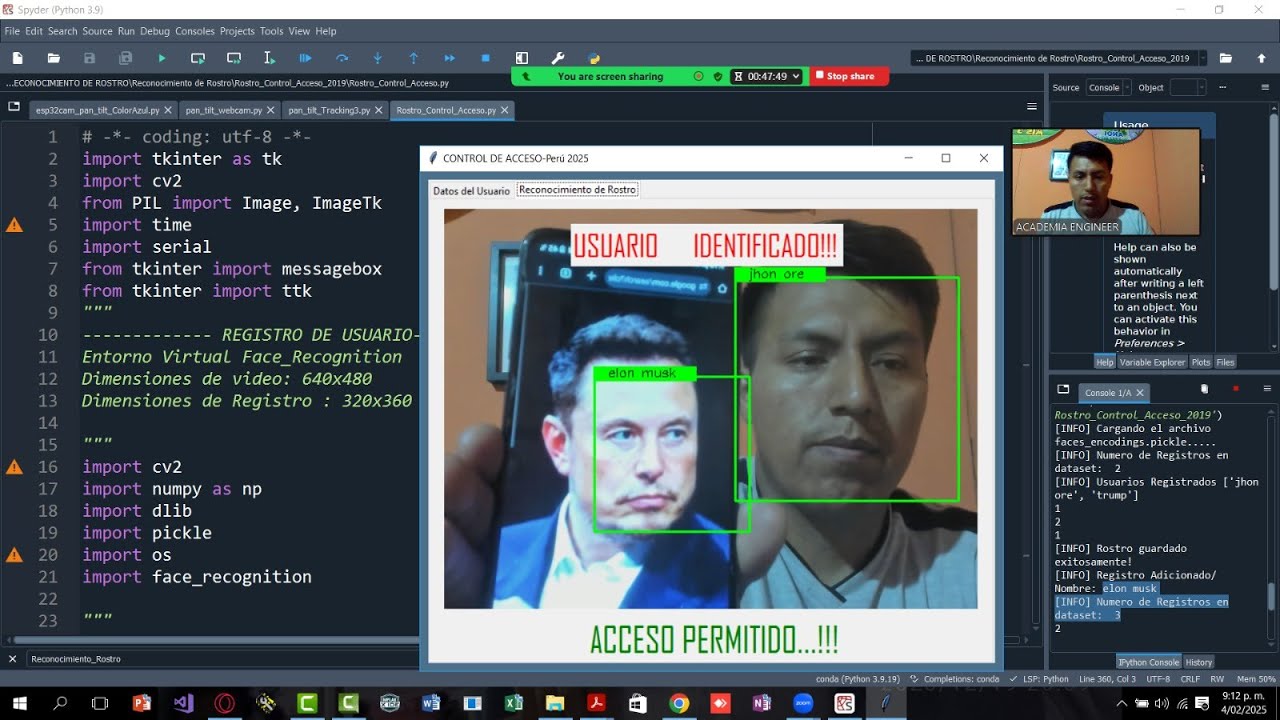Save the current file
The image size is (1280, 720).
[x=90, y=58]
